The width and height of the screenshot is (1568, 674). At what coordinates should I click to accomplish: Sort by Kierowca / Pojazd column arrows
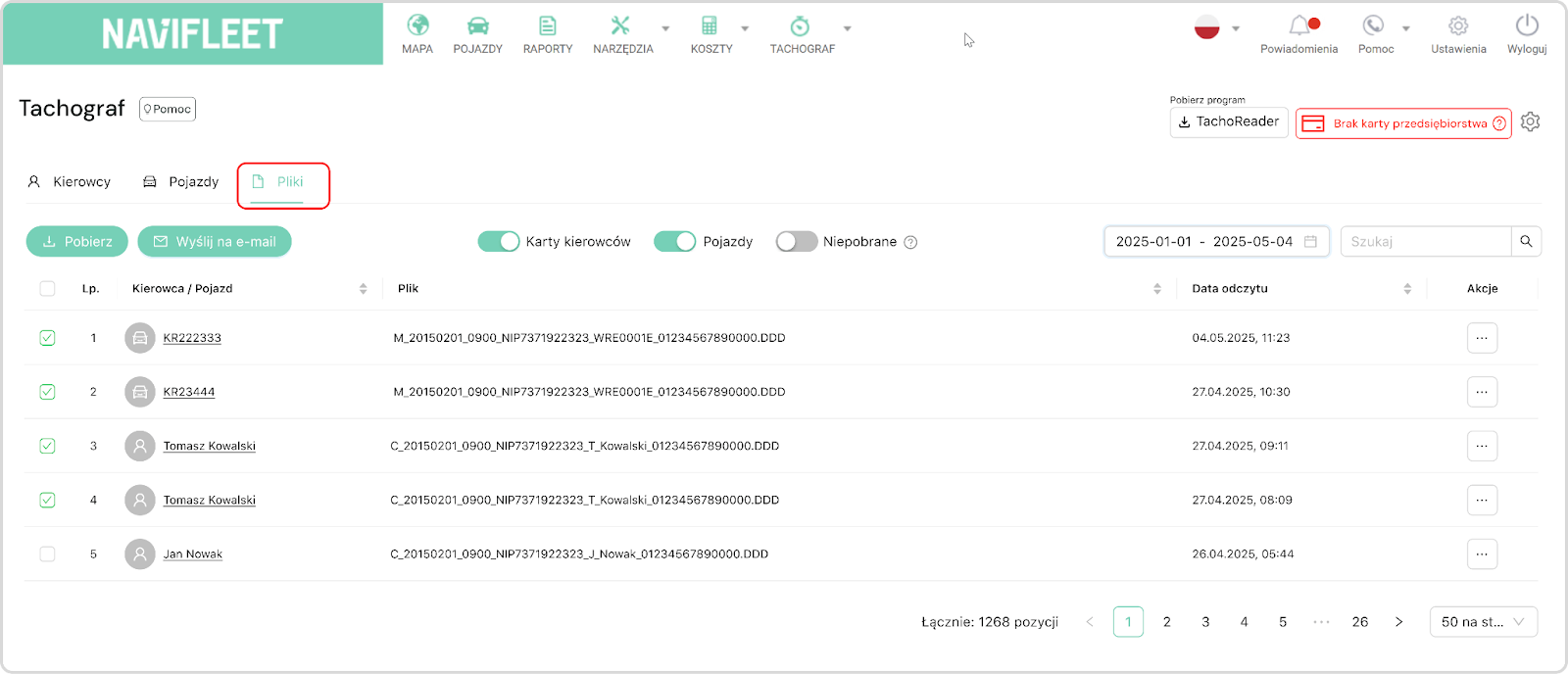[x=363, y=289]
